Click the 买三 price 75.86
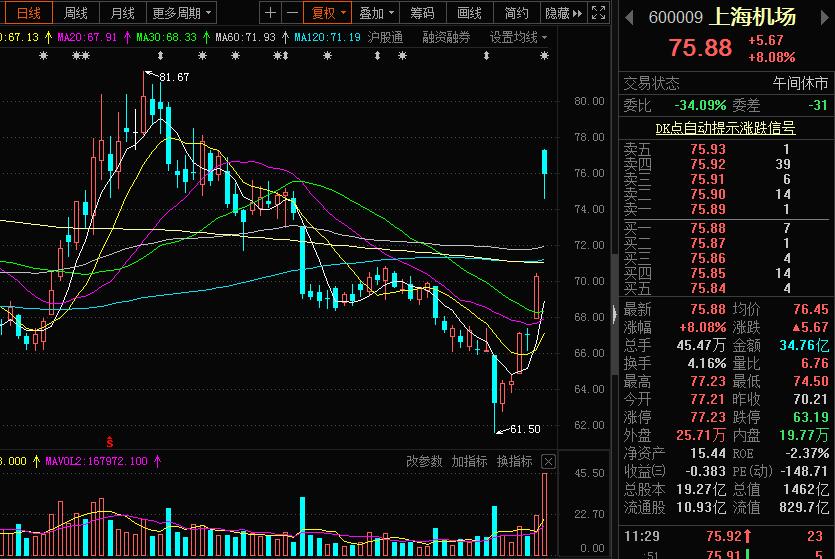 (x=708, y=258)
